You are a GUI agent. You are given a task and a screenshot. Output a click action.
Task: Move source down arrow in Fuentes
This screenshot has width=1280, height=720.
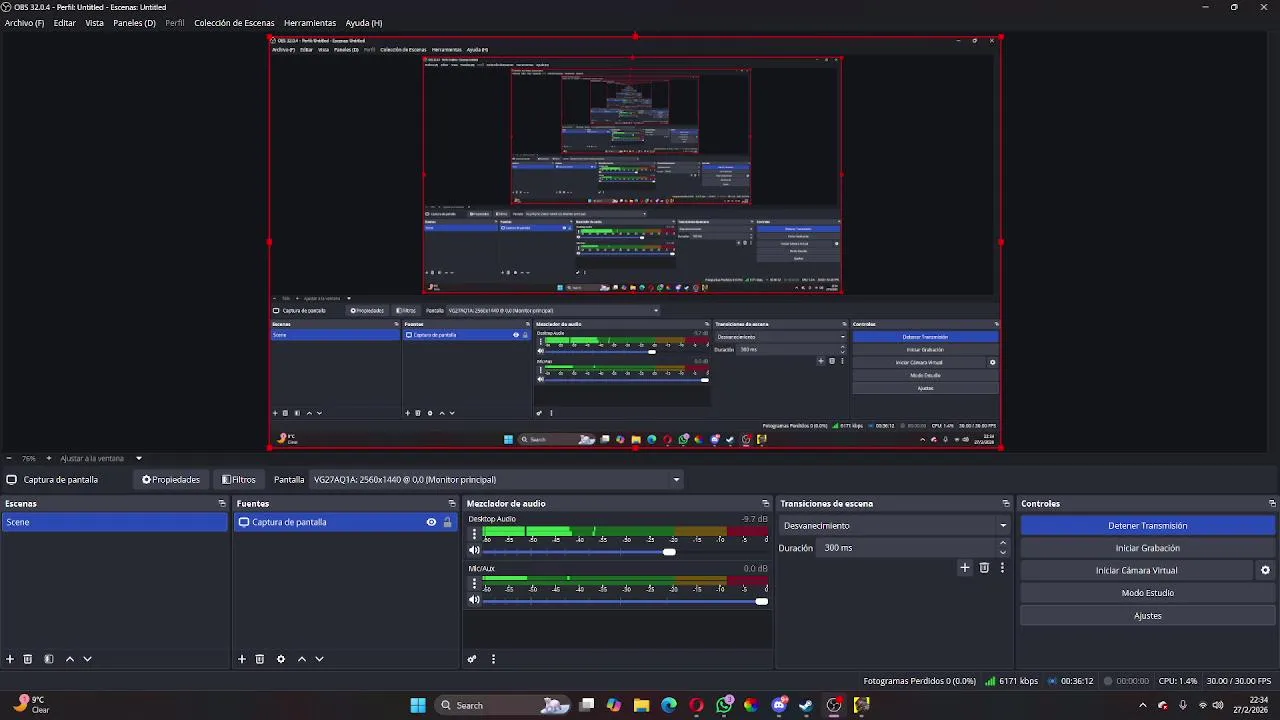pyautogui.click(x=319, y=659)
